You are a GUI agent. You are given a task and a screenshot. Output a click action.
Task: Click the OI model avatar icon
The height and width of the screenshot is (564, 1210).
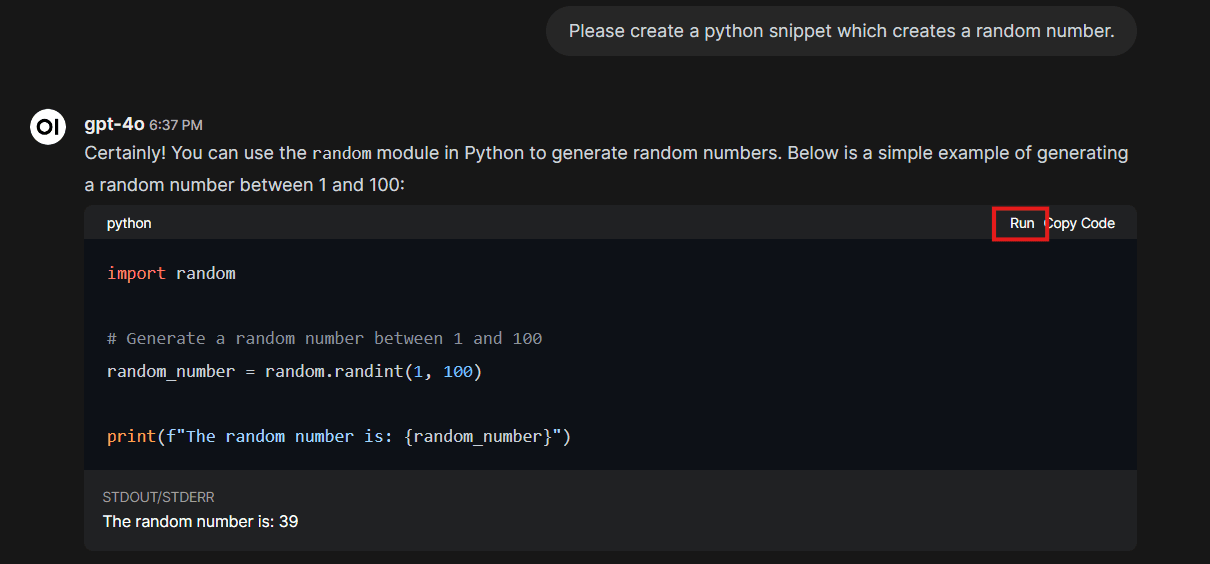point(47,126)
